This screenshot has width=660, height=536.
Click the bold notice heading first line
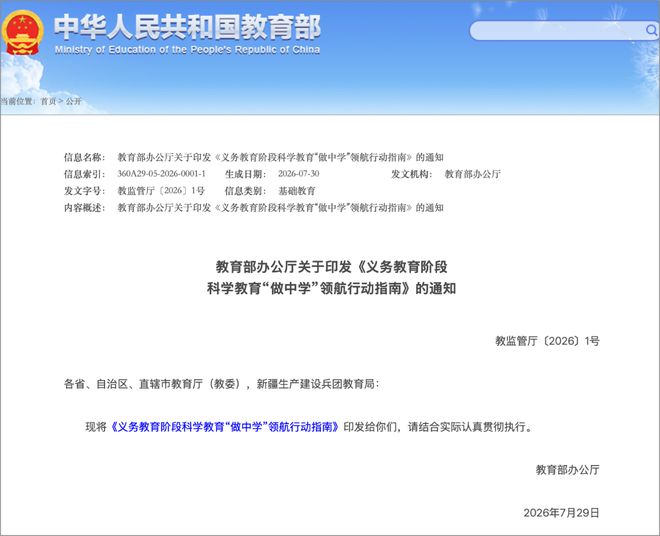click(331, 267)
